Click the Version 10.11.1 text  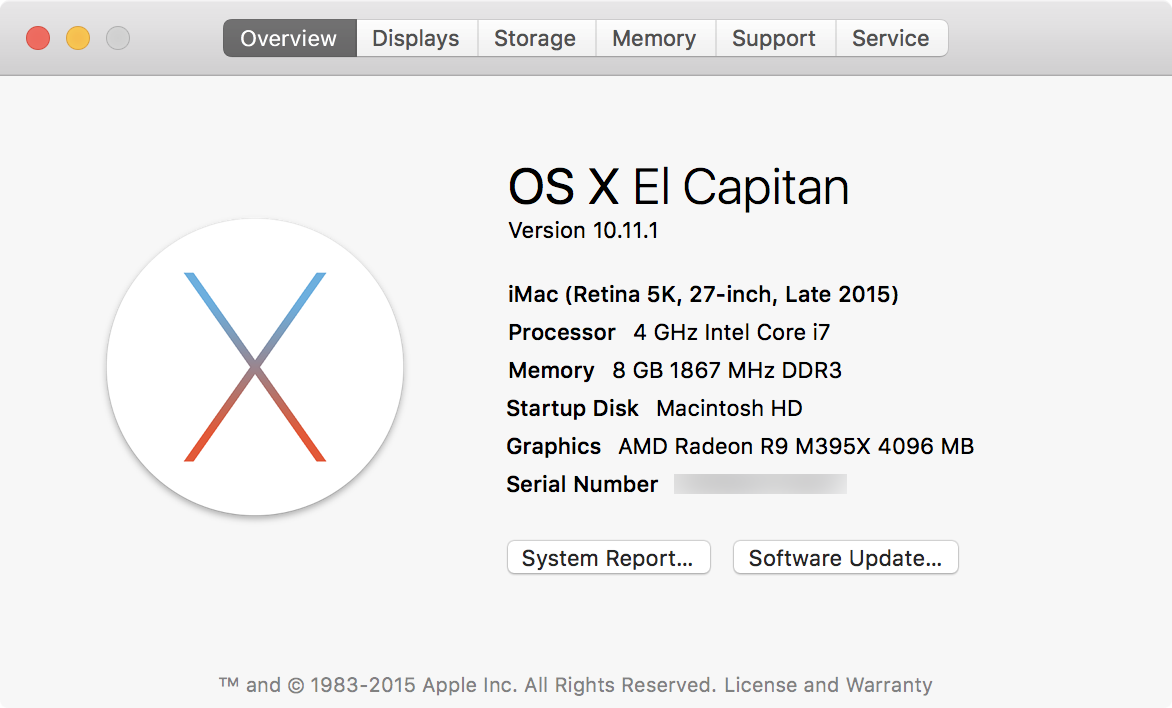tap(583, 231)
